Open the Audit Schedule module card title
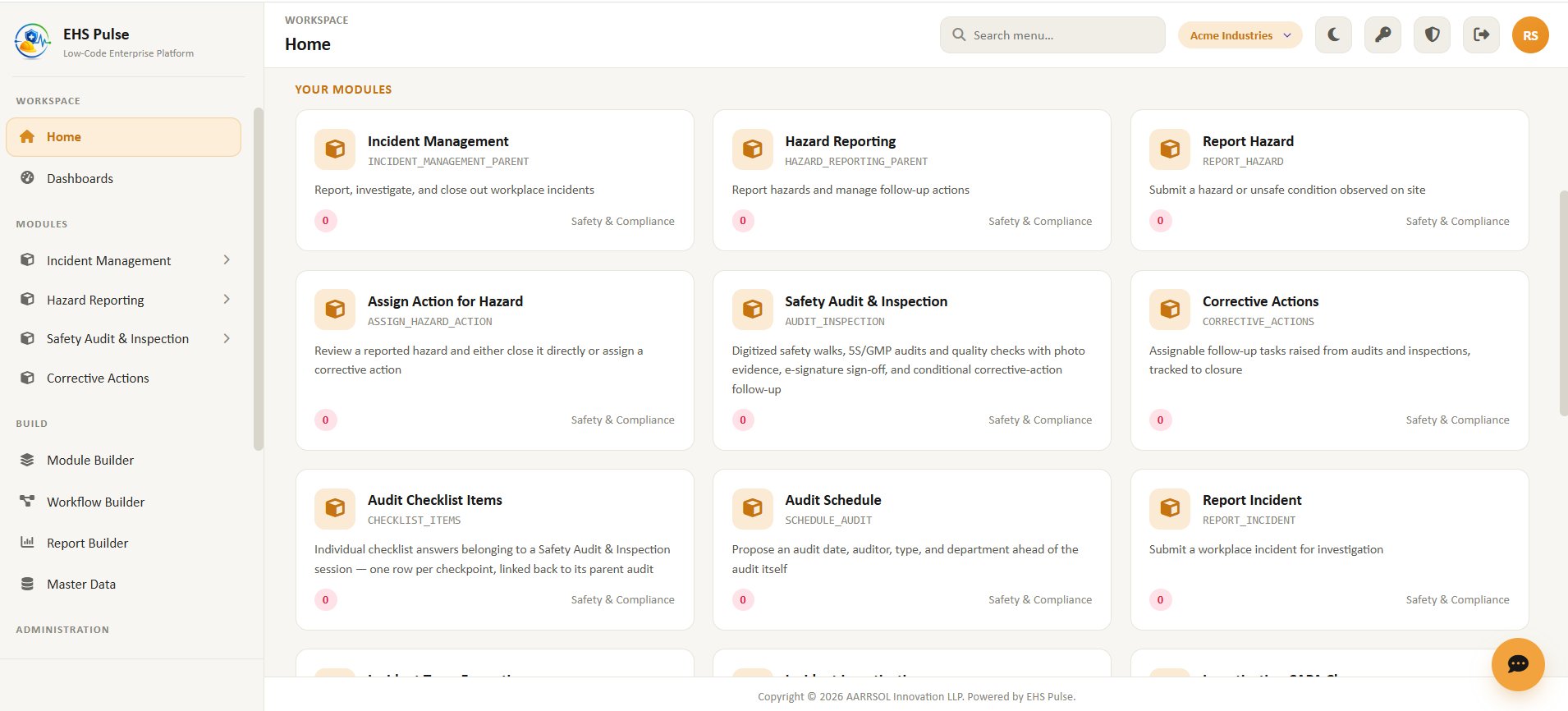The width and height of the screenshot is (1568, 711). (x=832, y=500)
